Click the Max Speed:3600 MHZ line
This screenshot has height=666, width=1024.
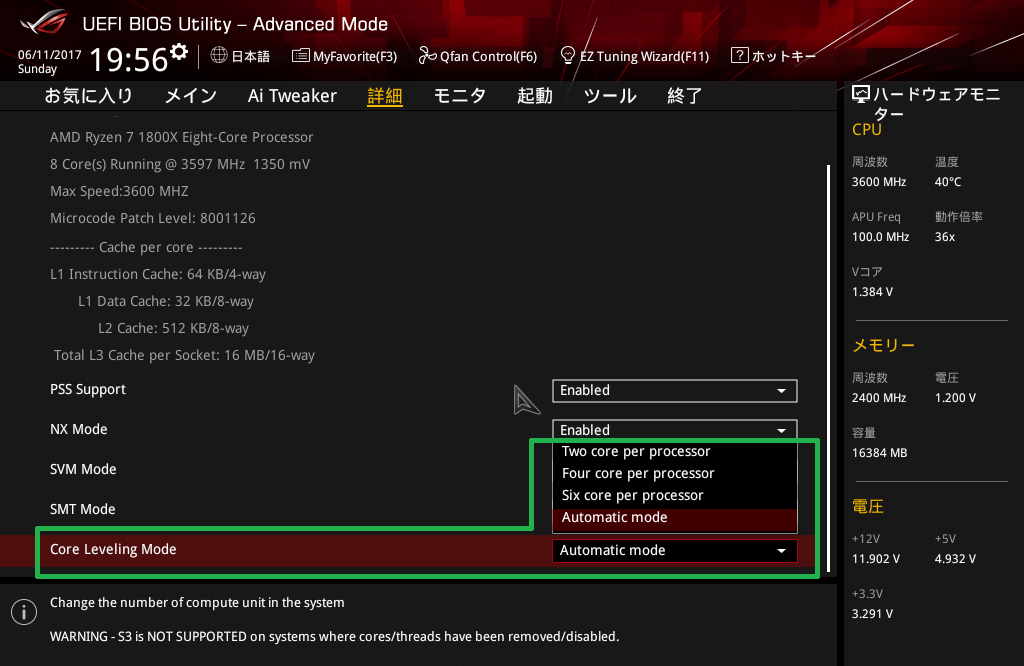119,191
